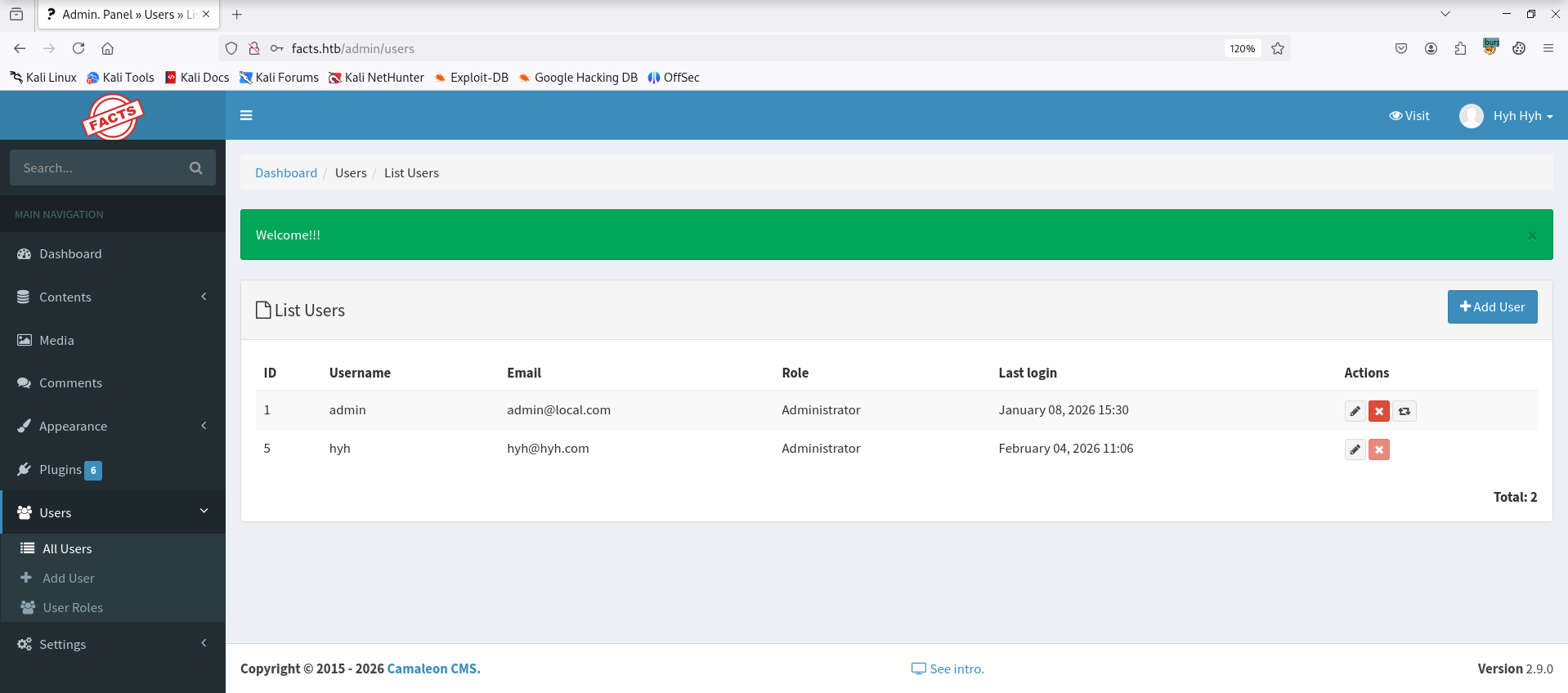This screenshot has width=1568, height=693.
Task: Go to Plugins in the sidebar
Action: click(x=60, y=469)
